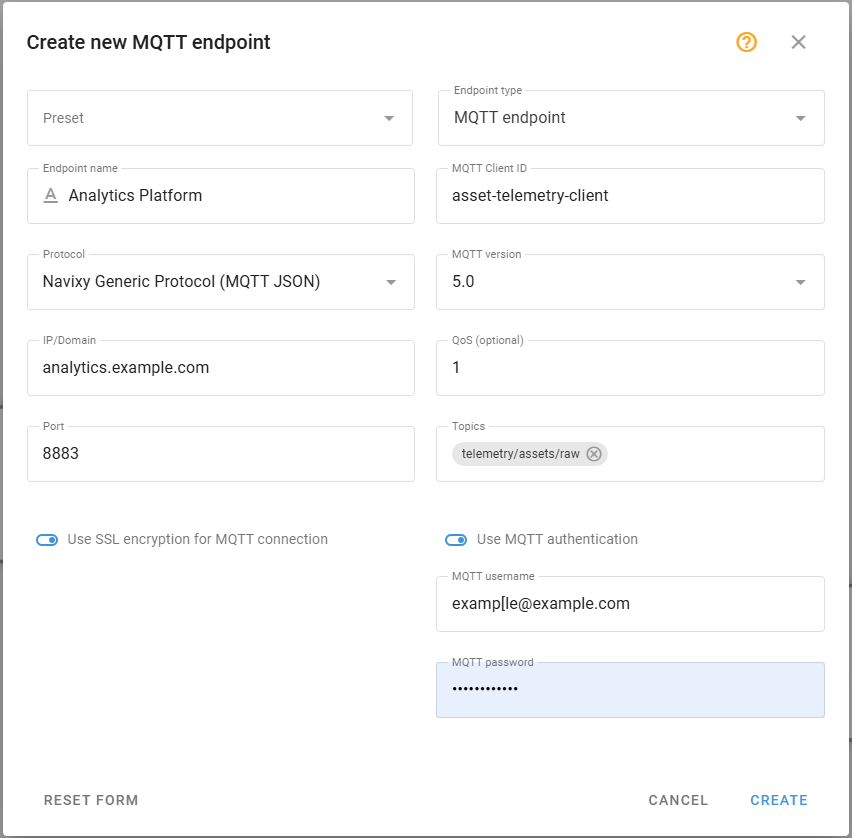Click the Endpoint type dropdown arrow
852x838 pixels.
800,117
